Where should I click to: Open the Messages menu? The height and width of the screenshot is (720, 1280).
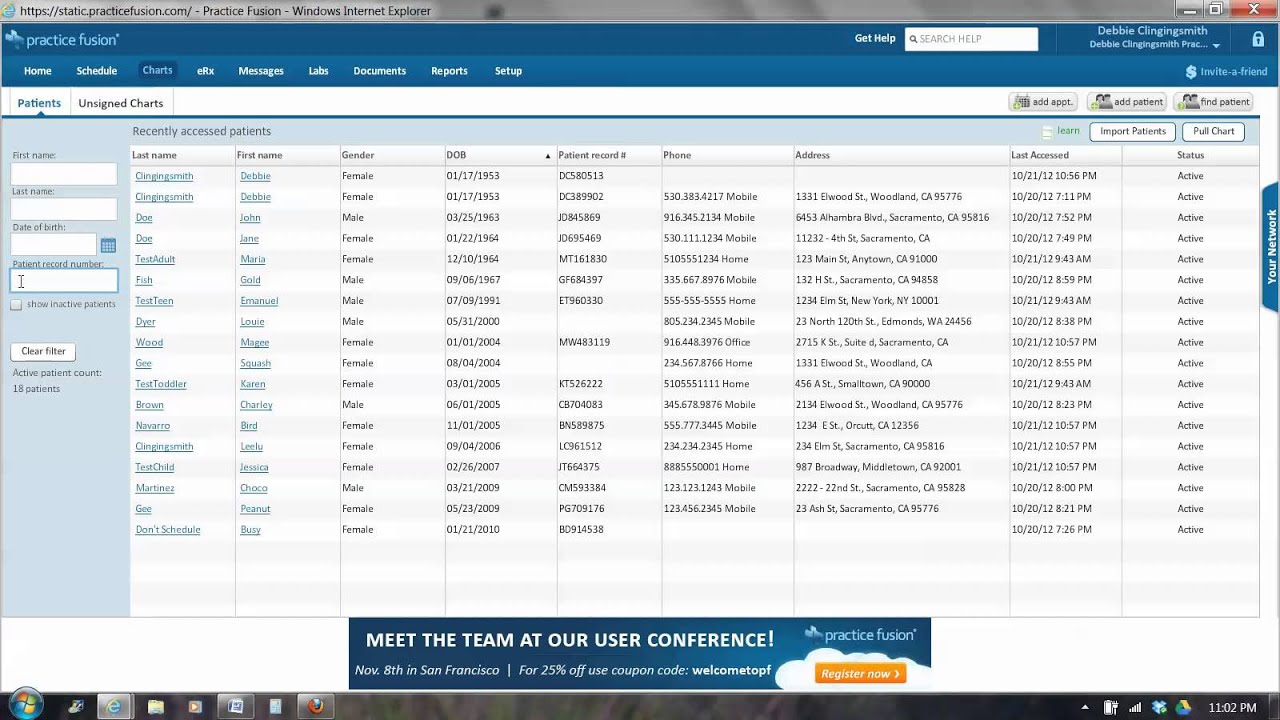click(x=261, y=71)
